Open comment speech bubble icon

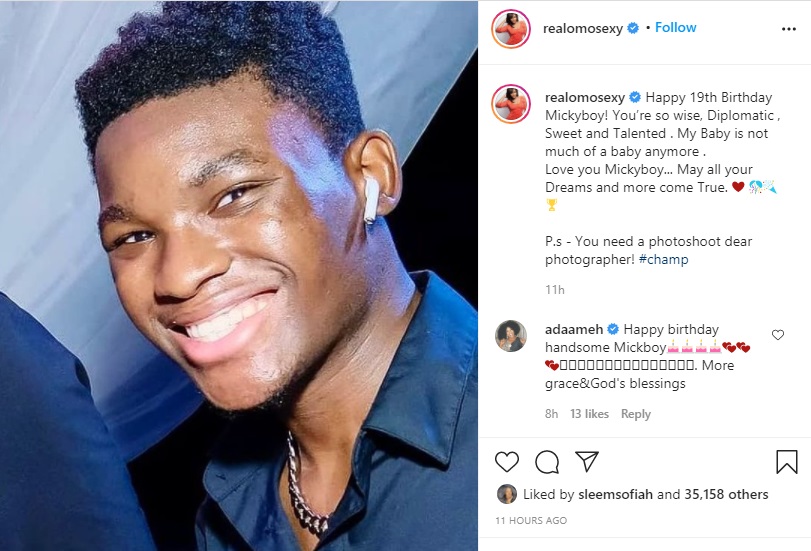point(547,461)
